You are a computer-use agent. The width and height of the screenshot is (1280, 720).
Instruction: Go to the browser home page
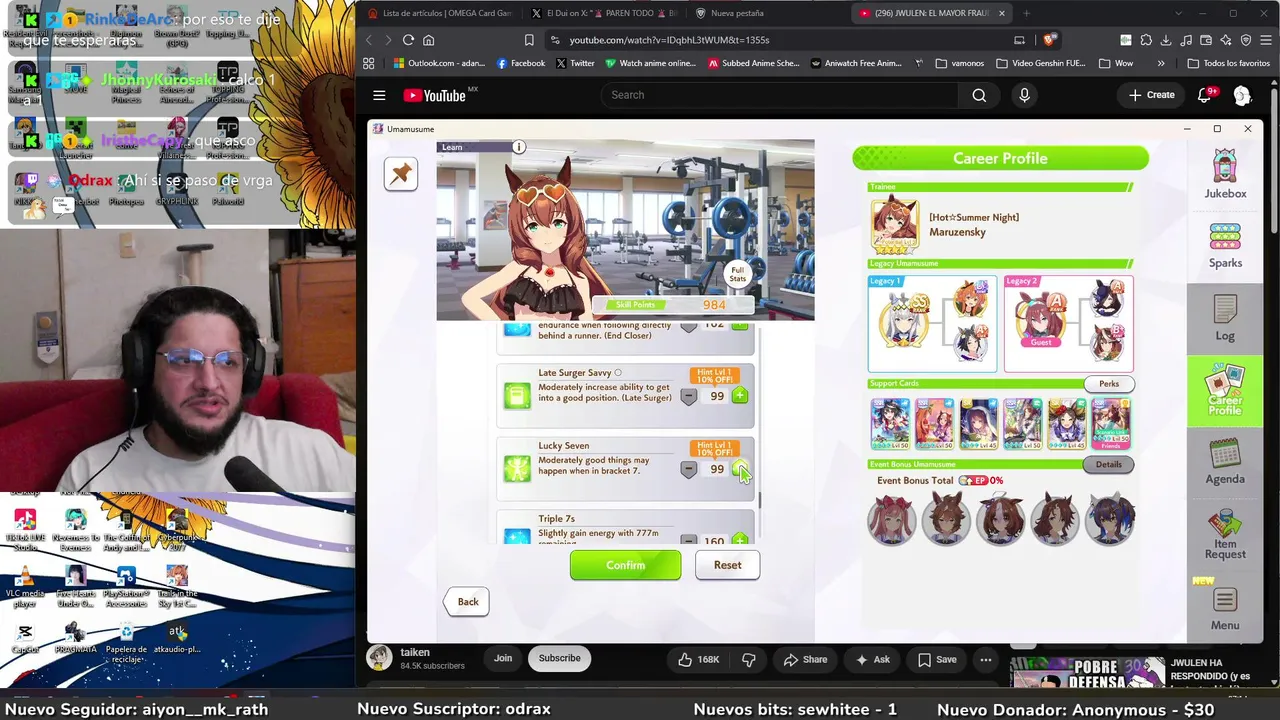pyautogui.click(x=428, y=40)
